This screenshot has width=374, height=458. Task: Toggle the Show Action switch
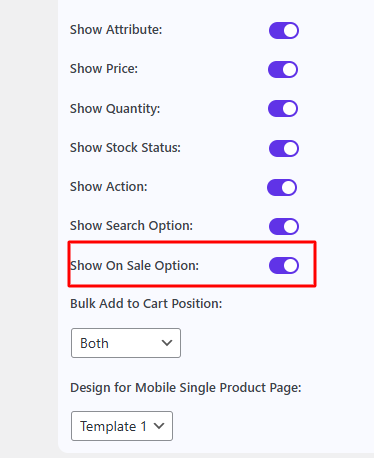point(282,187)
